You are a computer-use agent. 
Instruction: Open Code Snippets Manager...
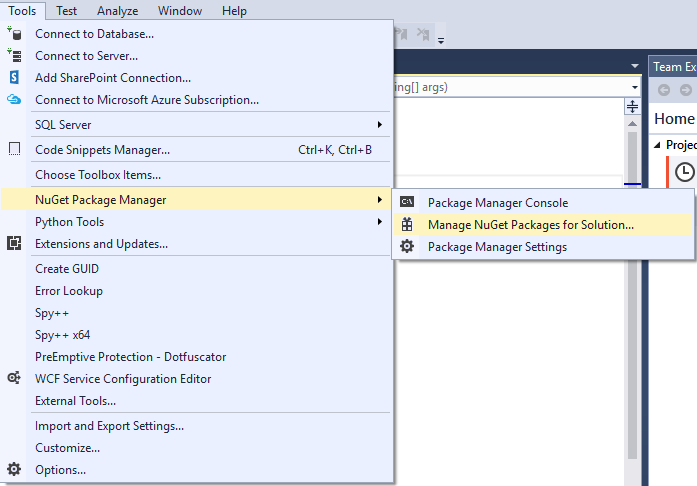(196, 150)
